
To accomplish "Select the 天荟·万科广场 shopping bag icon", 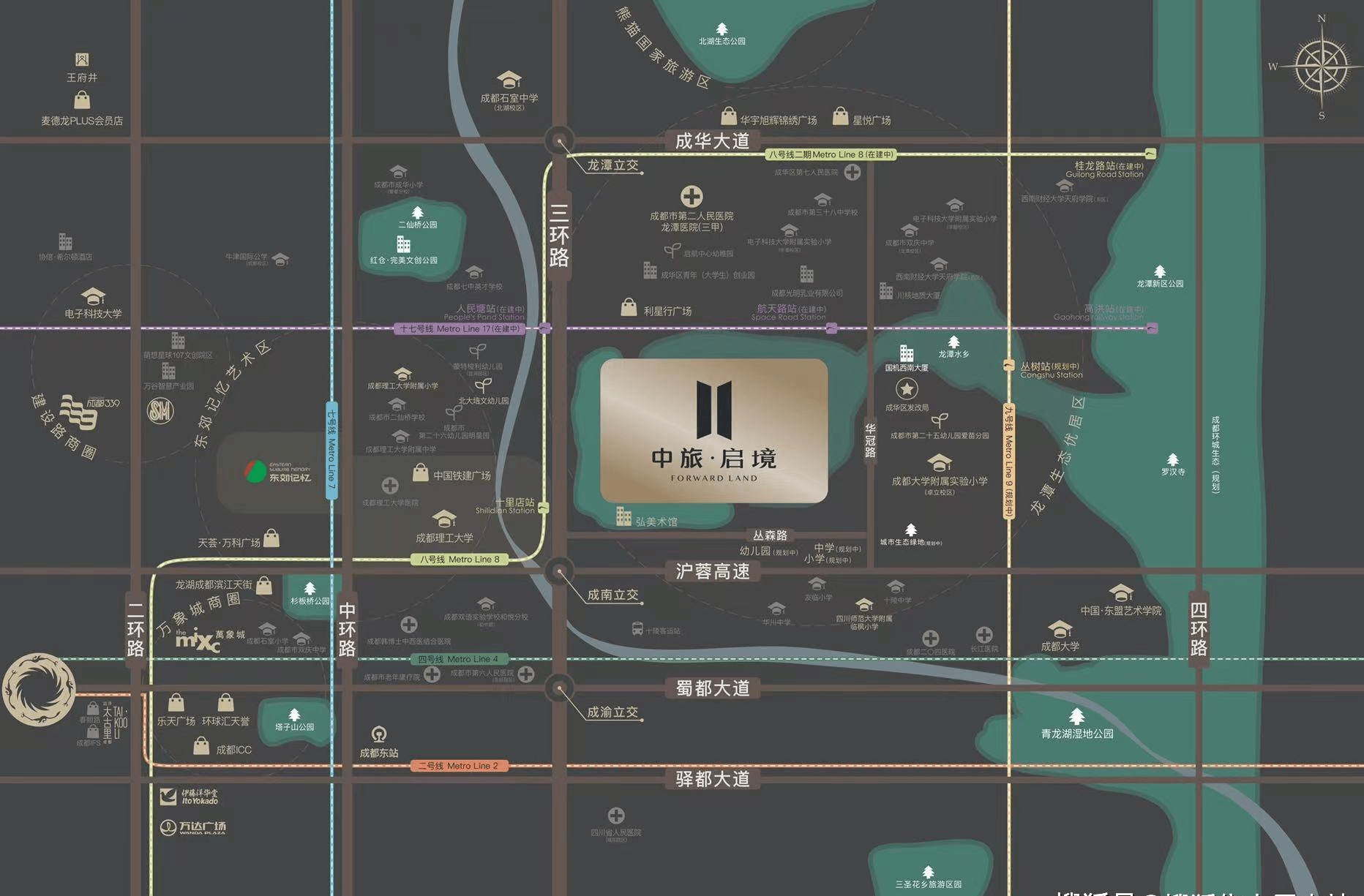I will (271, 538).
